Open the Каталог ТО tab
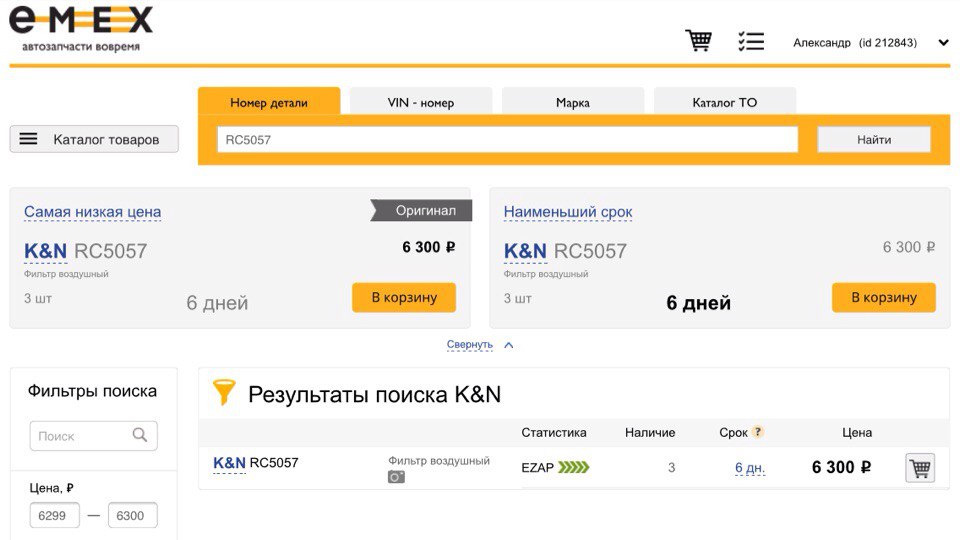 724,102
